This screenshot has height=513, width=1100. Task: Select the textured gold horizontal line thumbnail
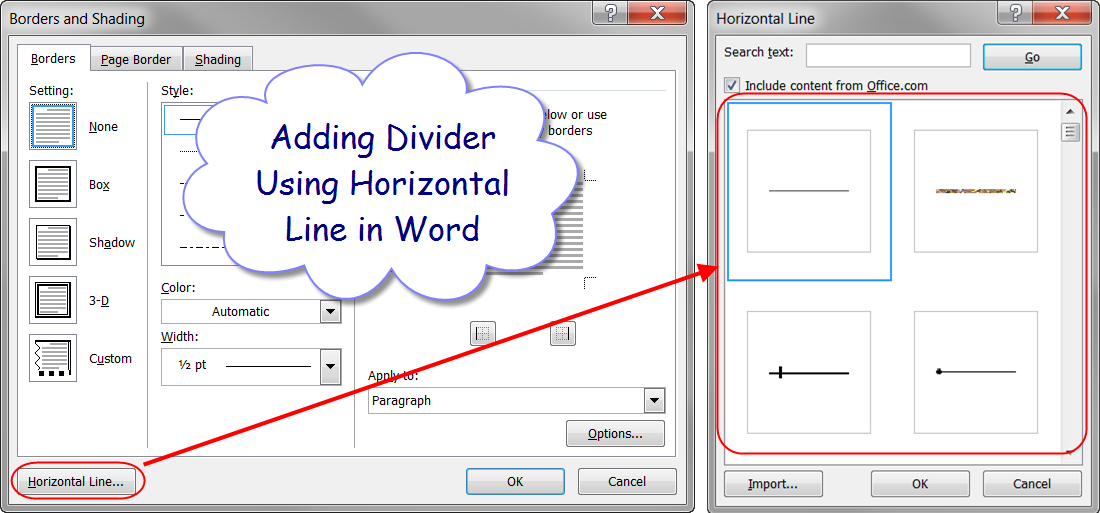click(x=975, y=191)
